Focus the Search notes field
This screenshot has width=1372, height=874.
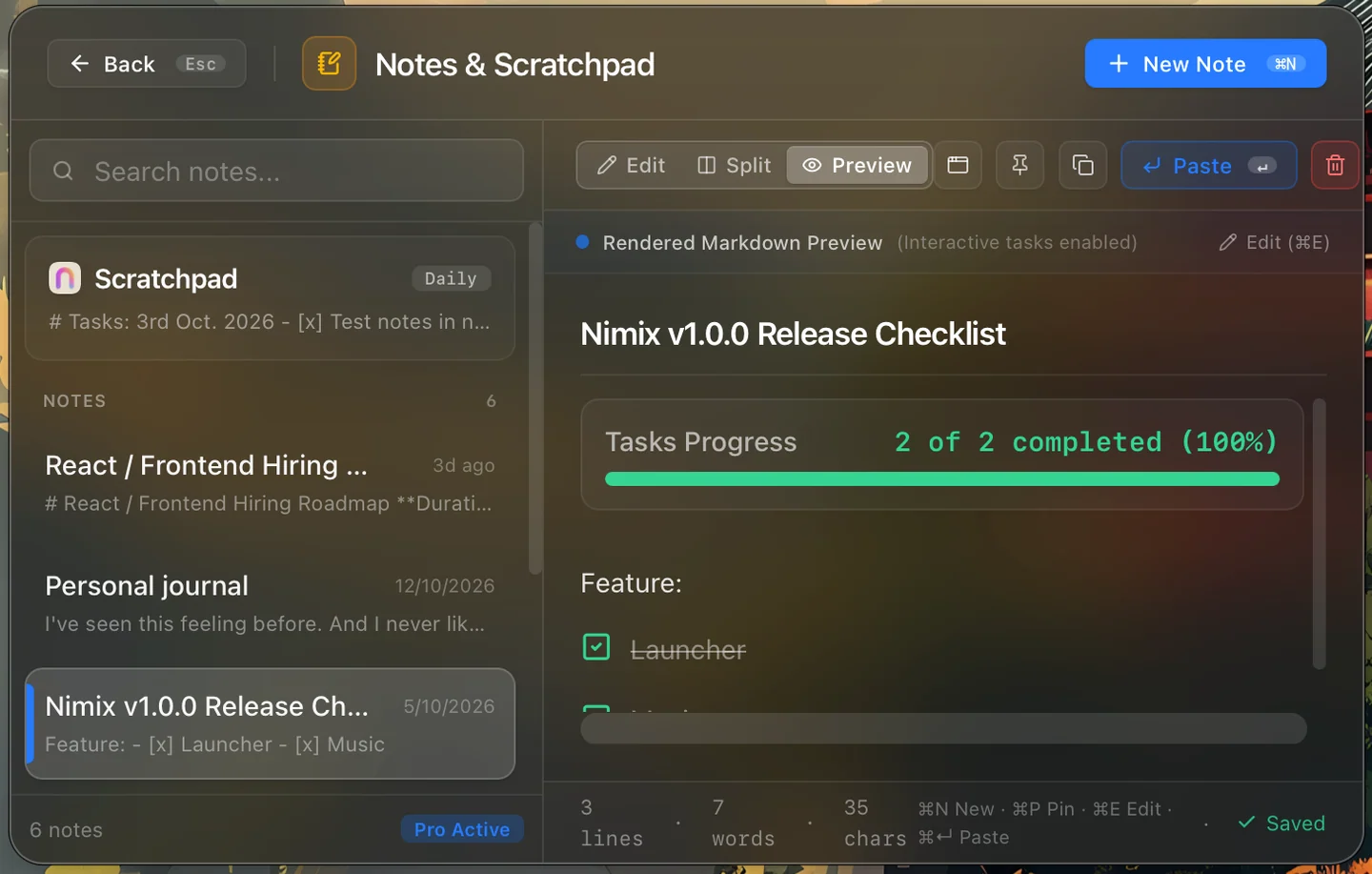(x=276, y=171)
